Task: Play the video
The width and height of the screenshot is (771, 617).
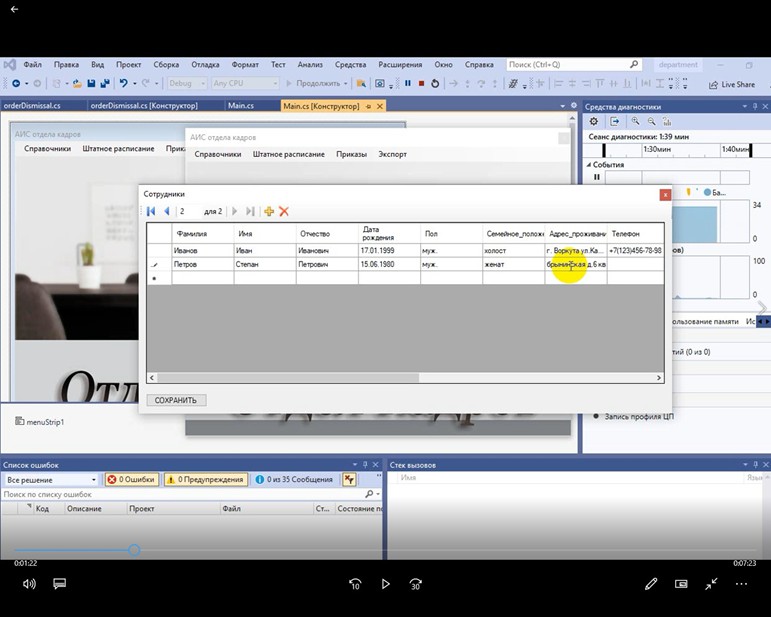Action: 386,584
